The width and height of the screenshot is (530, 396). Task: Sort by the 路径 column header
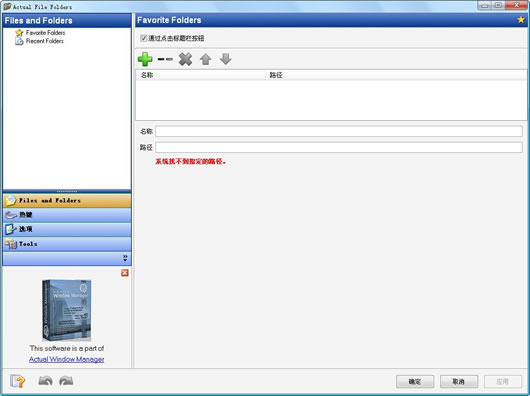[x=396, y=75]
